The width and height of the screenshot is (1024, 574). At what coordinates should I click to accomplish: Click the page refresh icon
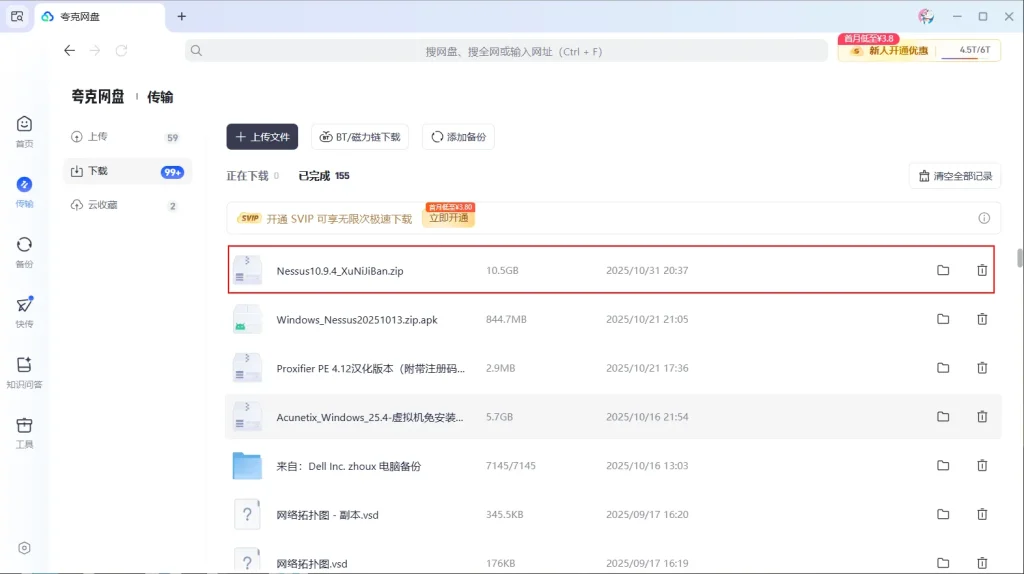121,50
